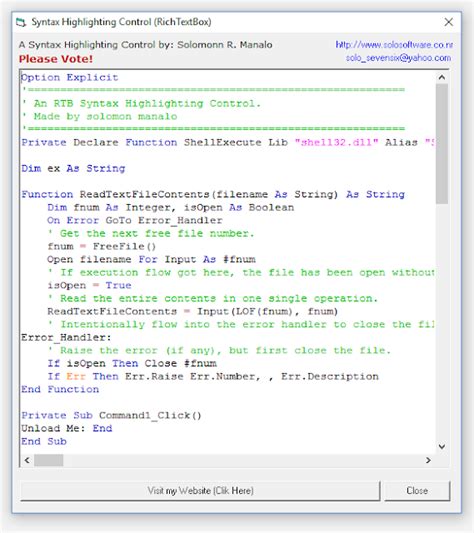Click 'Open filename For Input As #fnum'
Screen dimensions: 474x533
point(151,259)
